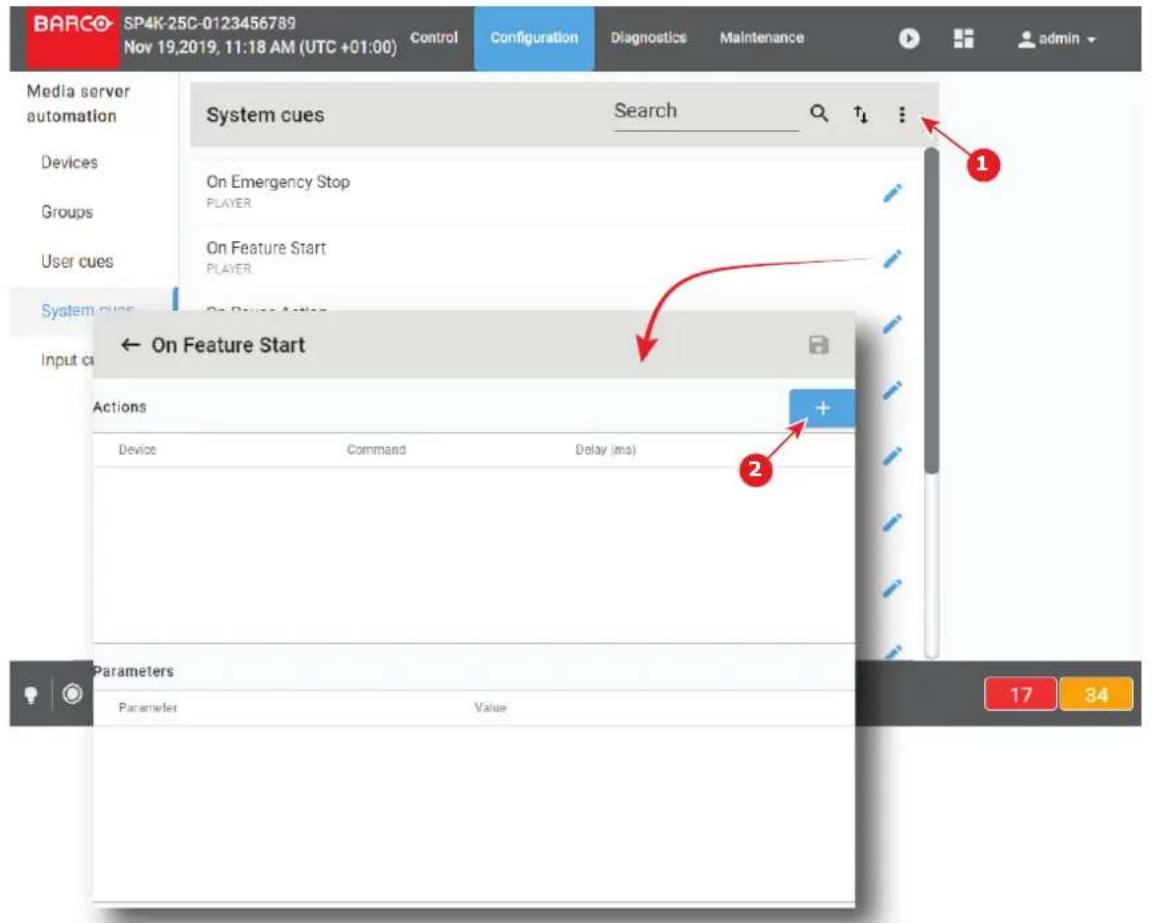Open the dashboard grid icon
This screenshot has width=1151, height=923.
(x=963, y=38)
